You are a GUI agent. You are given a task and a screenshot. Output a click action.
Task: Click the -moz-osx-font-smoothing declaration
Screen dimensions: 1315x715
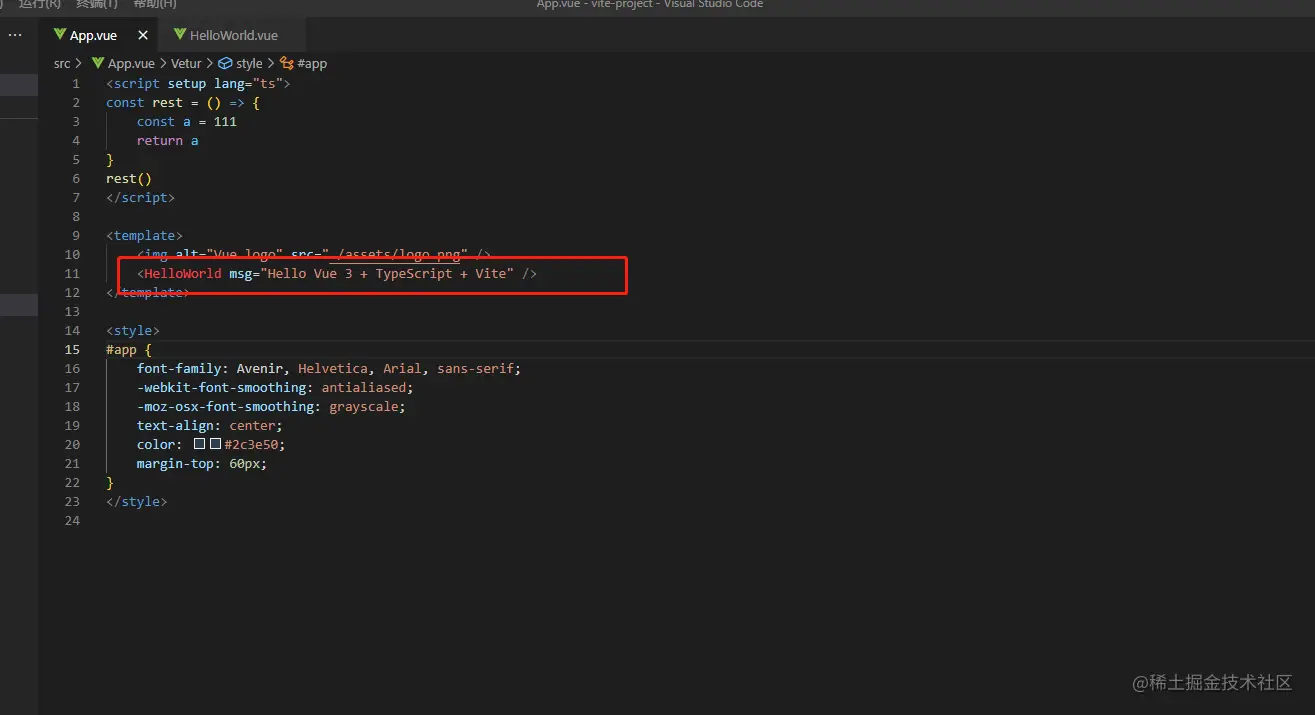coord(271,406)
